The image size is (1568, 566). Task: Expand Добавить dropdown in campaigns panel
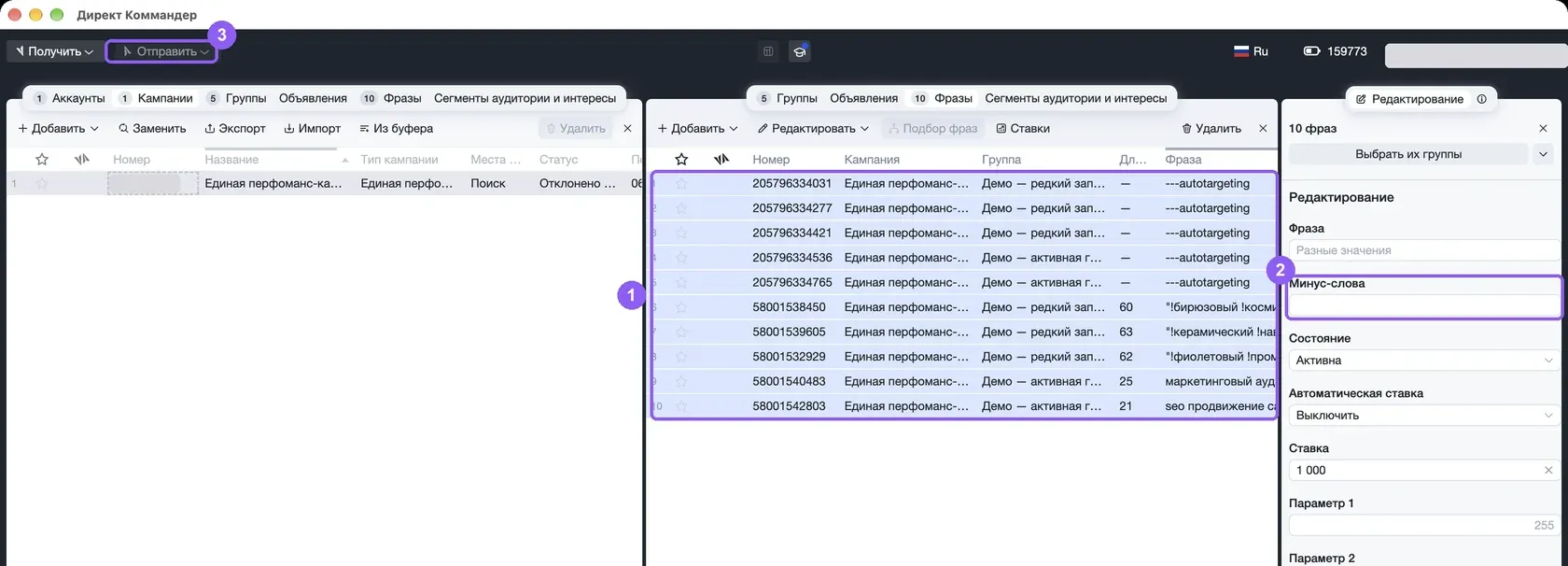coord(59,128)
